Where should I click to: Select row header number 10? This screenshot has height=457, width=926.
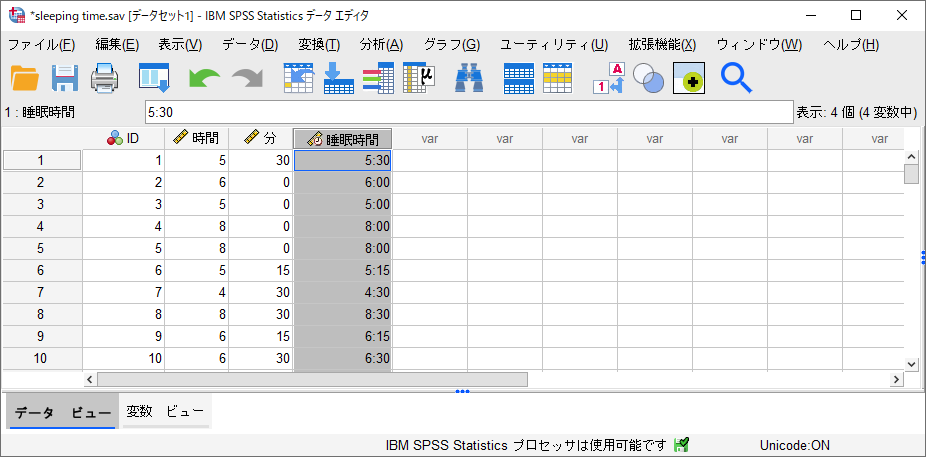tap(41, 360)
